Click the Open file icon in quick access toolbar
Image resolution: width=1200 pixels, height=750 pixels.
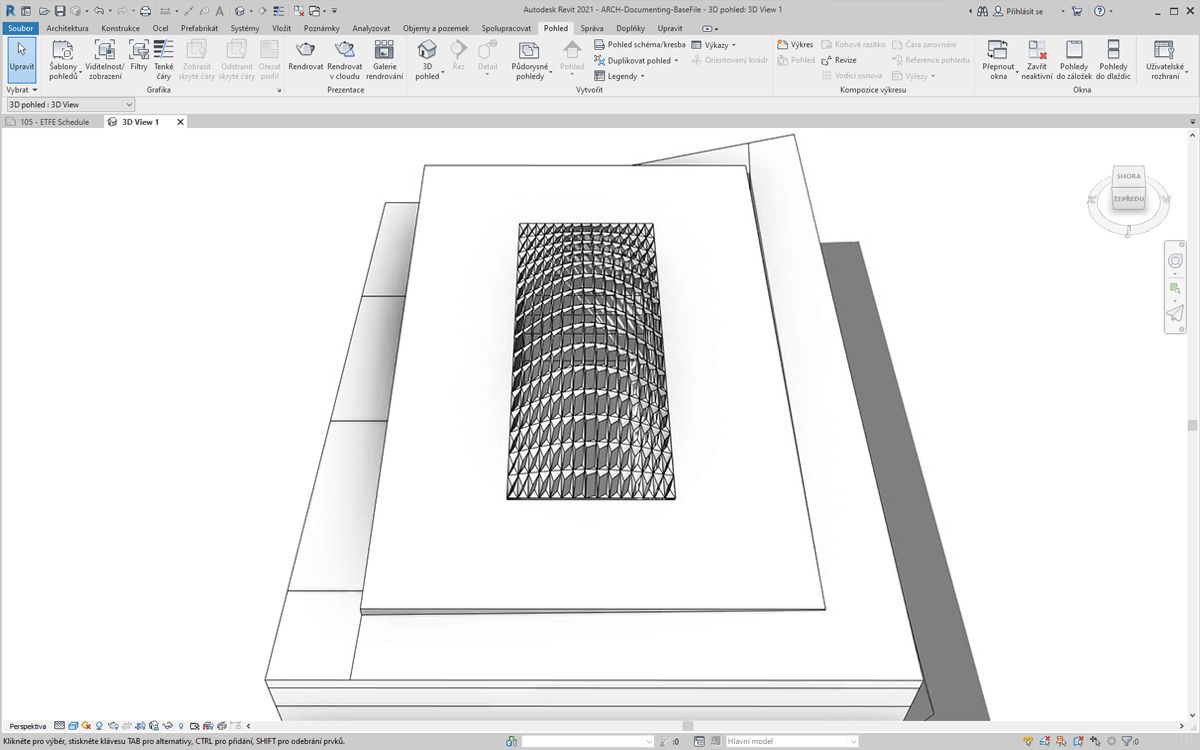[x=45, y=10]
